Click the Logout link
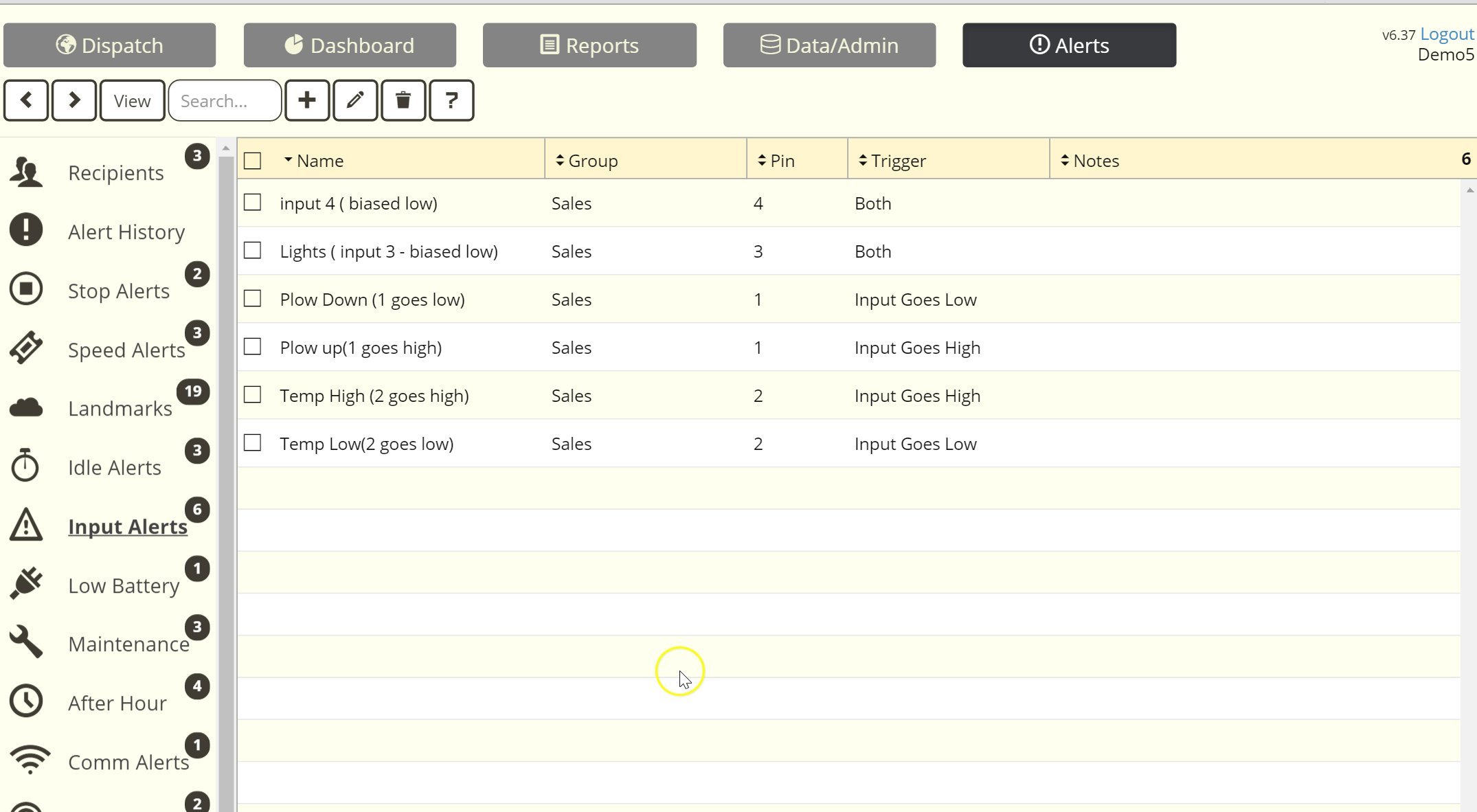 [x=1447, y=34]
